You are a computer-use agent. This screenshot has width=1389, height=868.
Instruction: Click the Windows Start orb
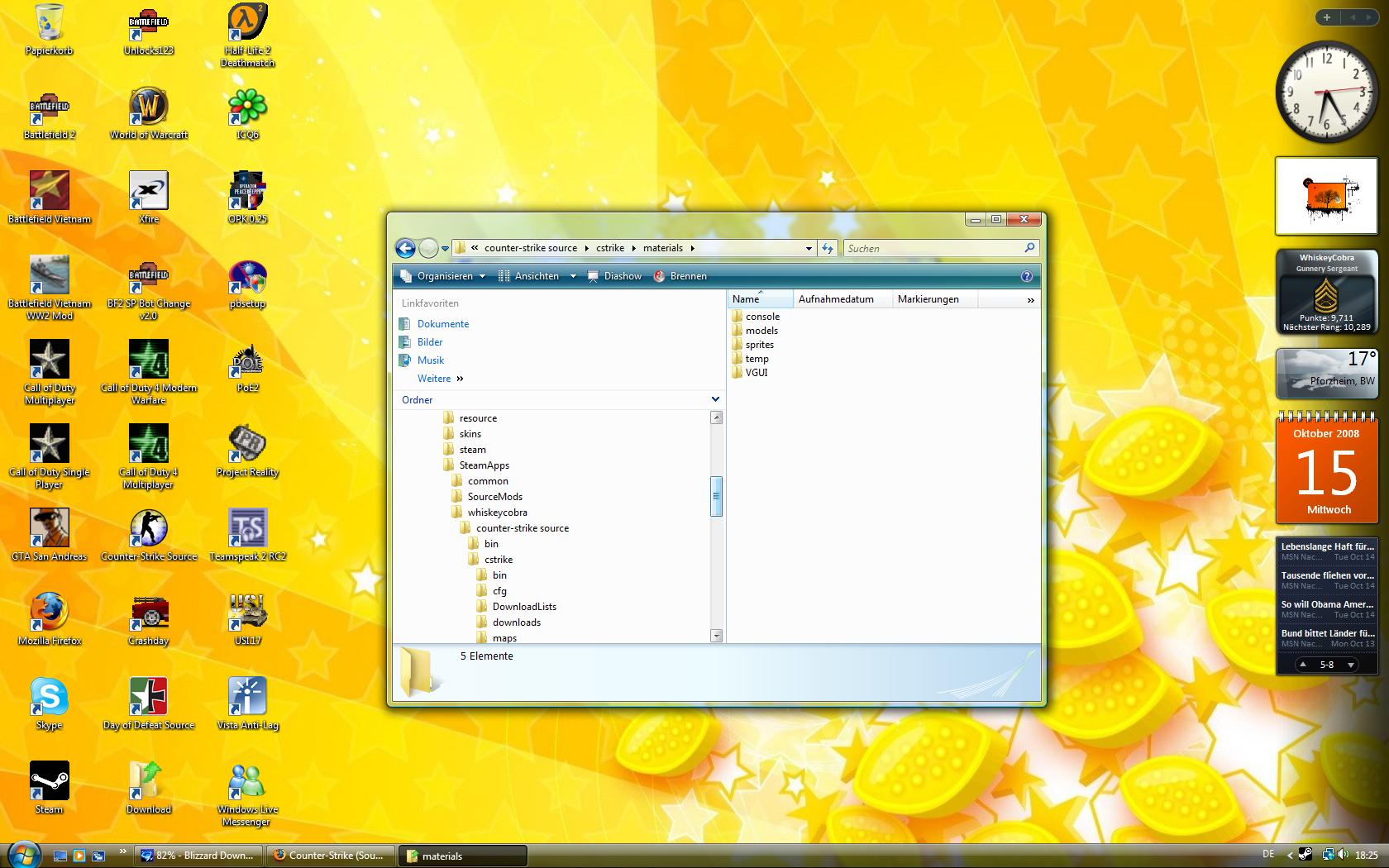coord(24,854)
